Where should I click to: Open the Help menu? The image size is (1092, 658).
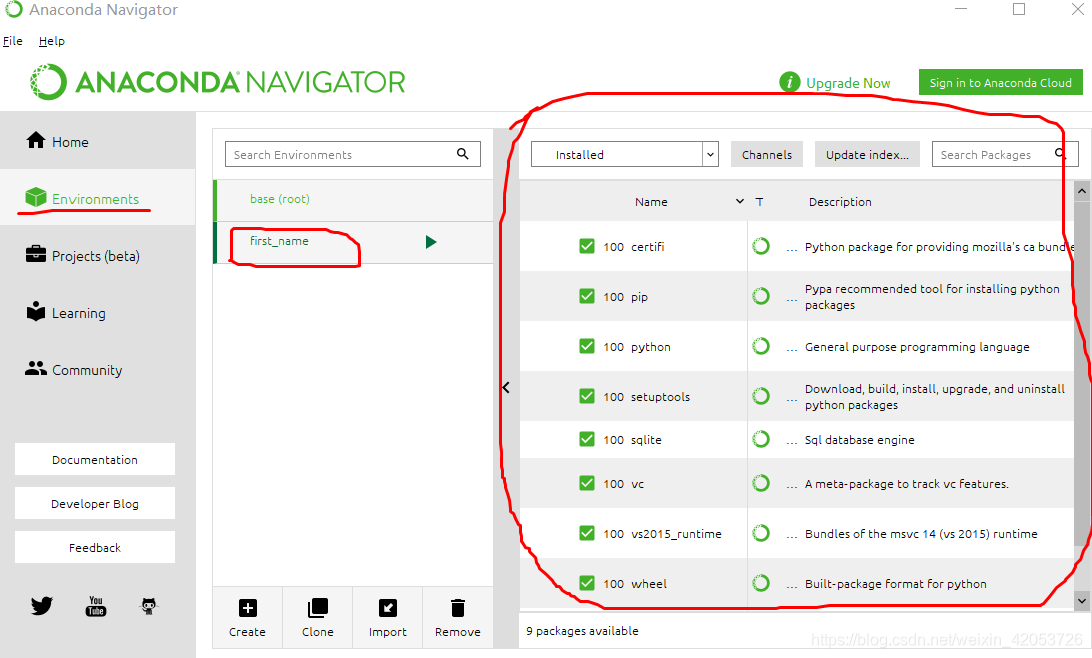tap(52, 41)
